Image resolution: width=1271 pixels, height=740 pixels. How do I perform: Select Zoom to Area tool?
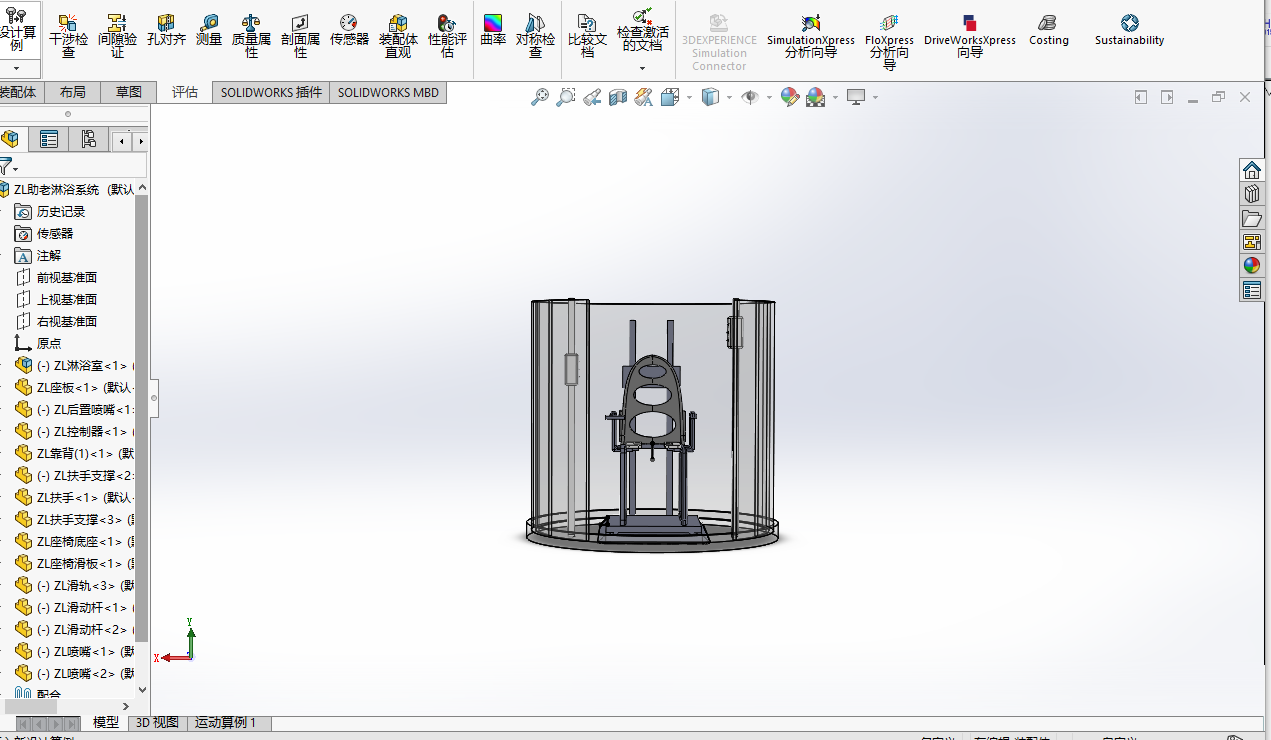[566, 97]
